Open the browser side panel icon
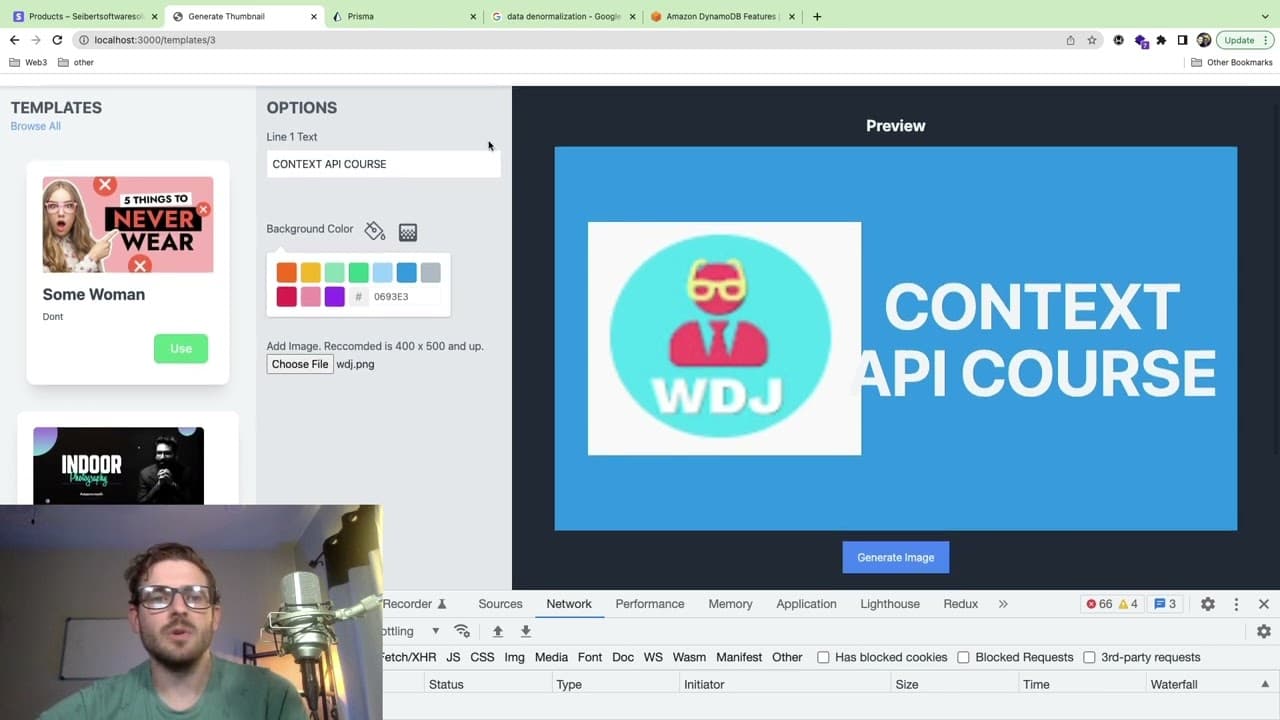This screenshot has width=1280, height=720. pos(1182,40)
